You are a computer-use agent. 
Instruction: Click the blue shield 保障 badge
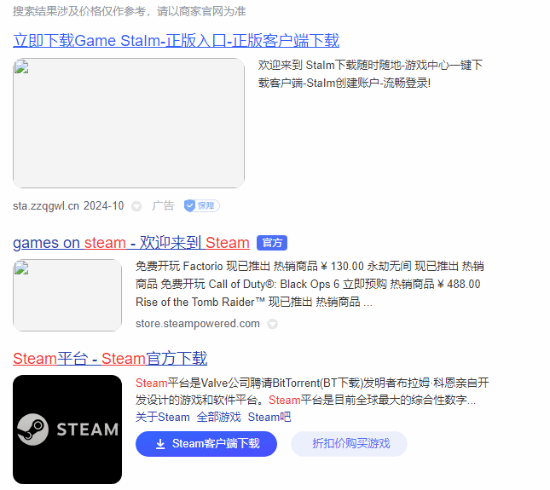coord(202,206)
